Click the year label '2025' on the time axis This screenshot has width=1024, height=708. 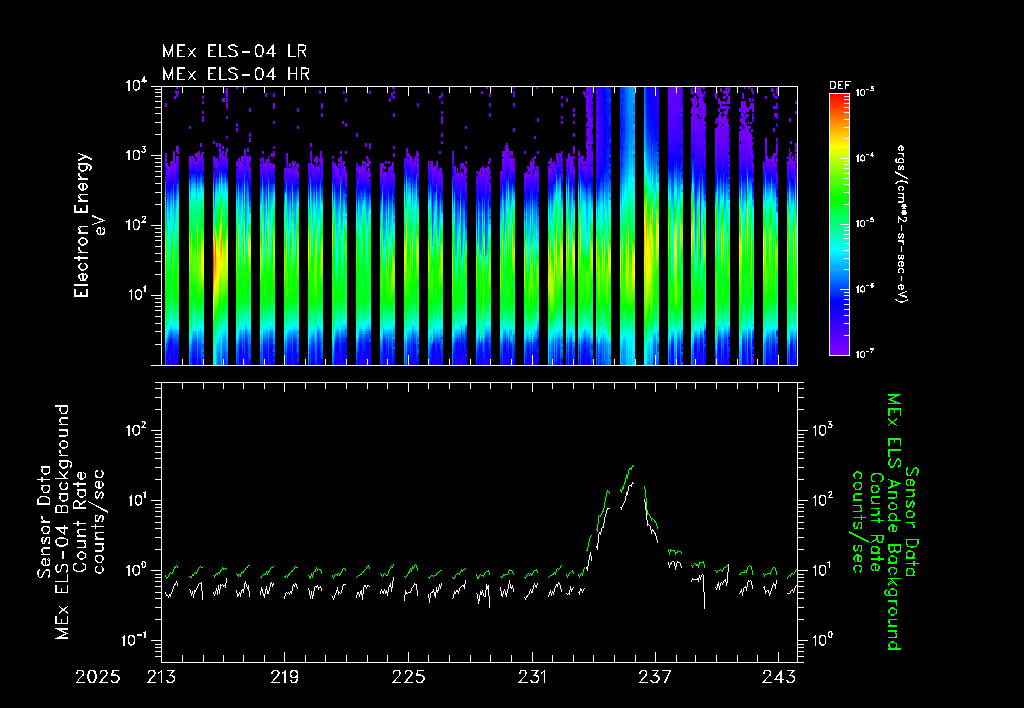(x=97, y=677)
